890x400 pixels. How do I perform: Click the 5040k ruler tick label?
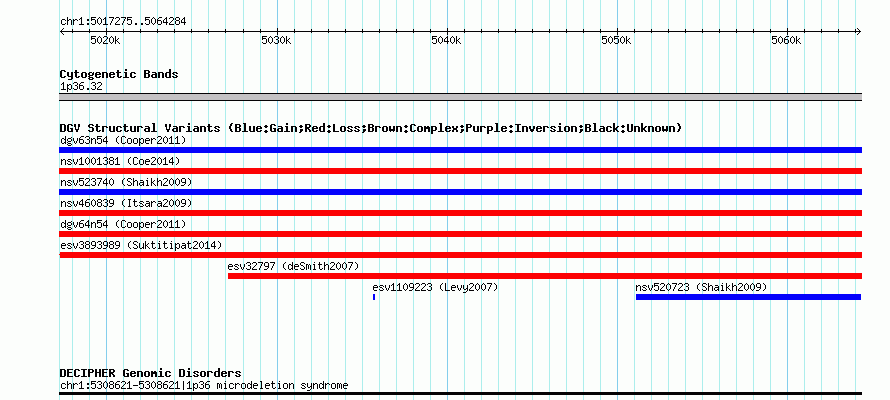click(446, 41)
